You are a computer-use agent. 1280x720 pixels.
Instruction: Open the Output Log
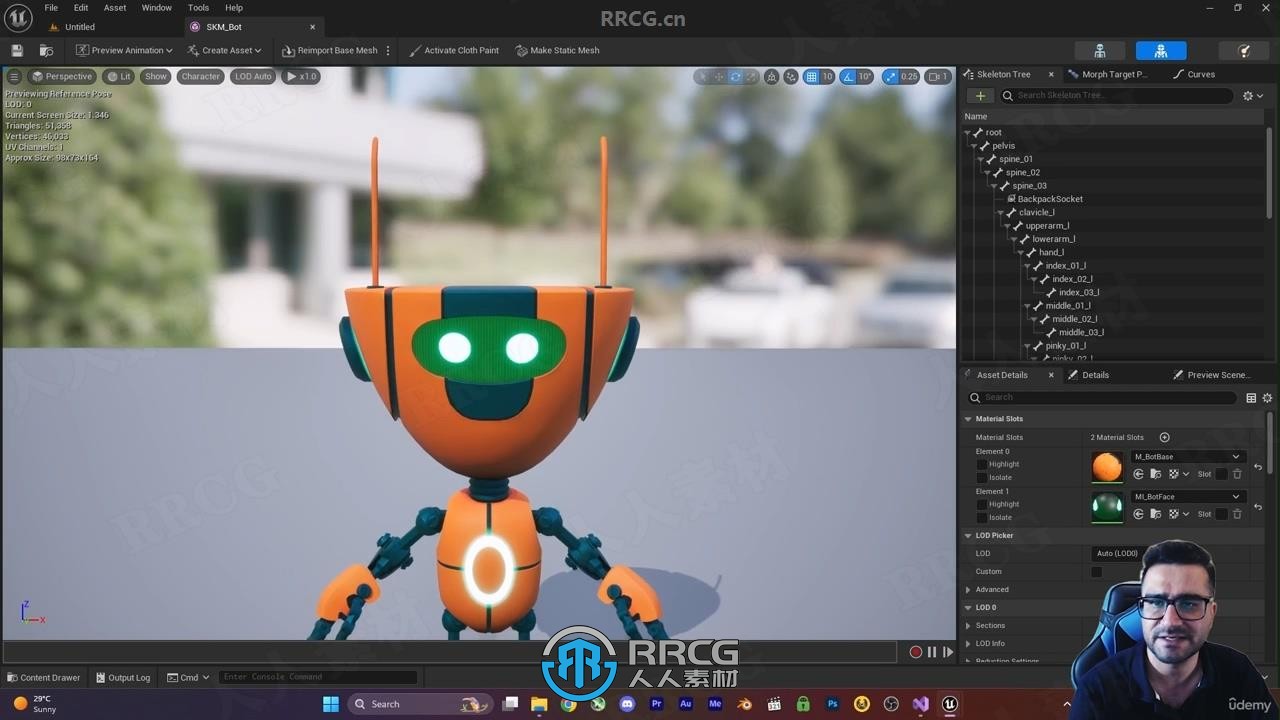coord(122,677)
